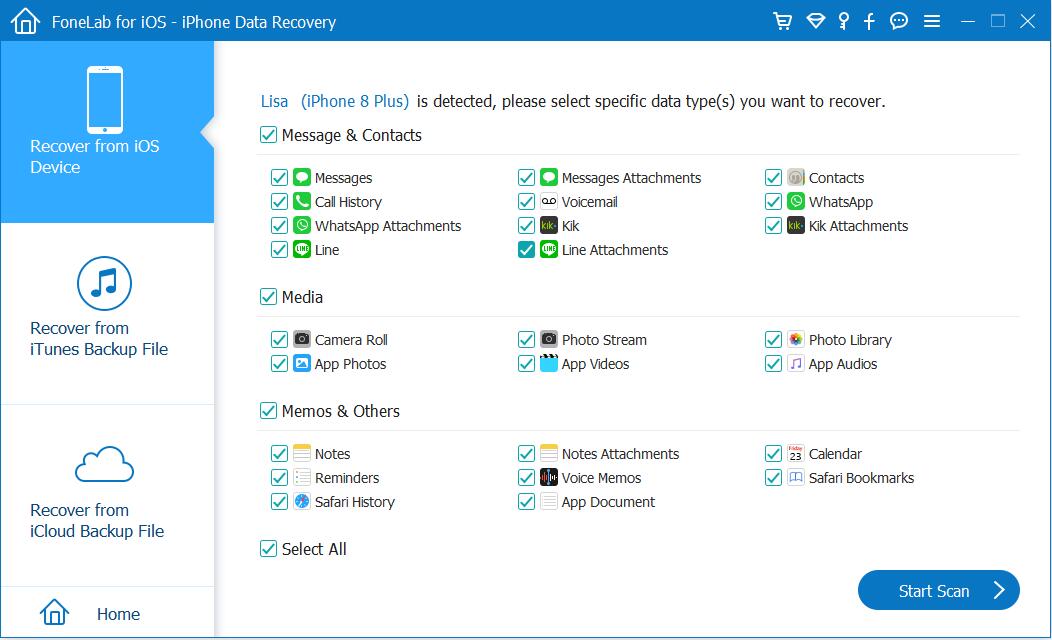Uncheck the Messages checkbox
Image resolution: width=1052 pixels, height=640 pixels.
[279, 178]
